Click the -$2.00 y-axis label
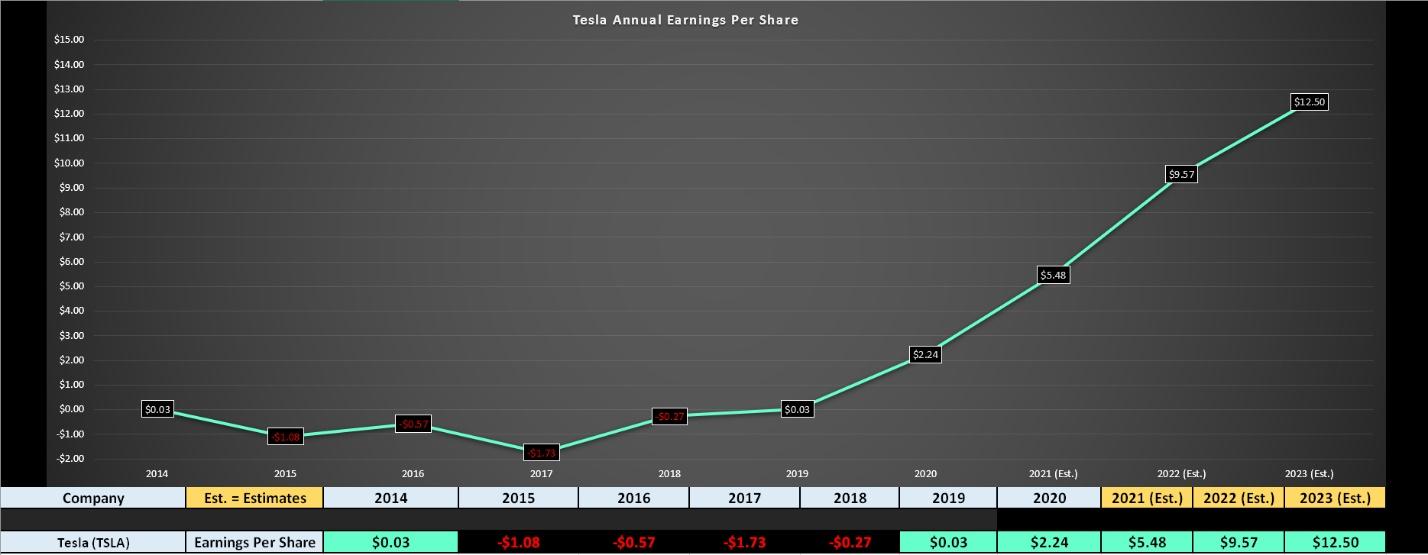1428x555 pixels. 69,459
